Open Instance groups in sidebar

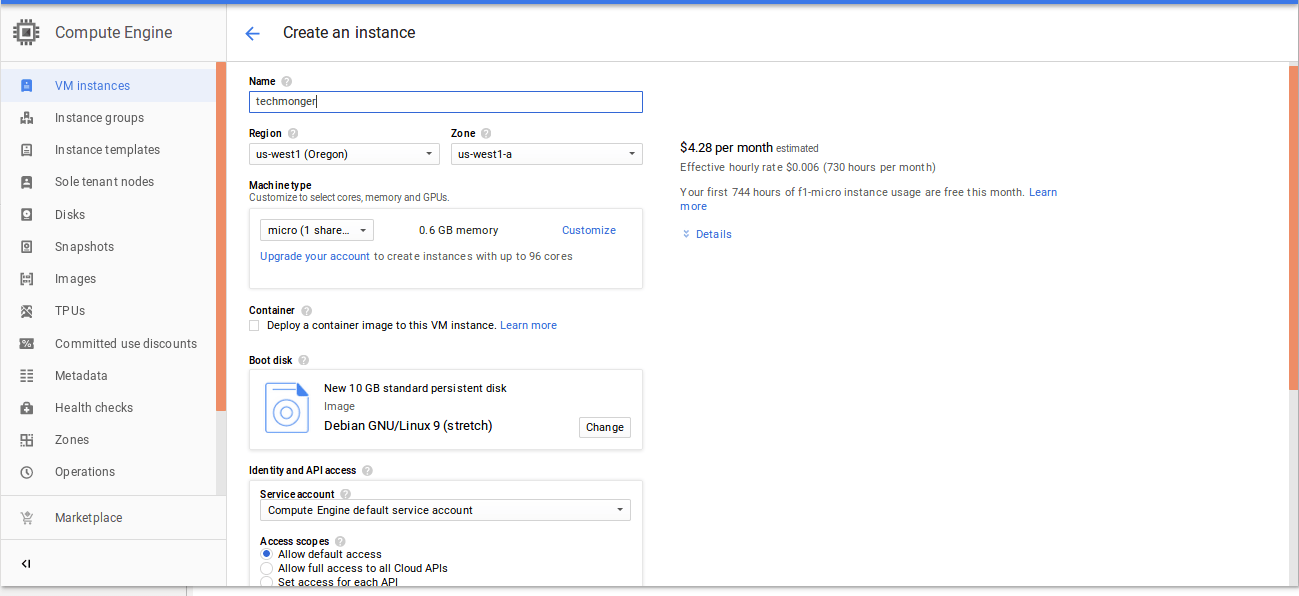click(99, 118)
